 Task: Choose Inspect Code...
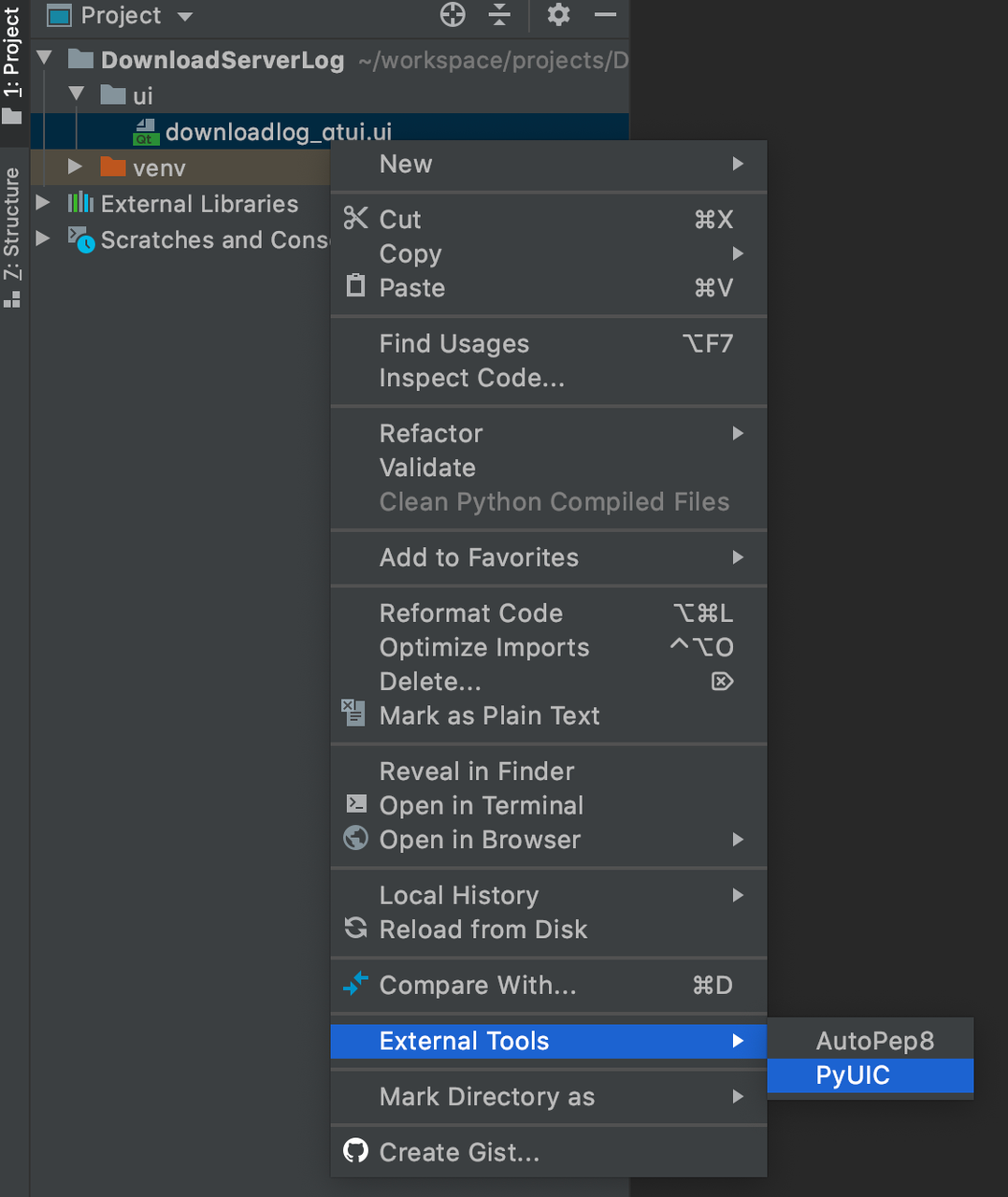pyautogui.click(x=549, y=378)
